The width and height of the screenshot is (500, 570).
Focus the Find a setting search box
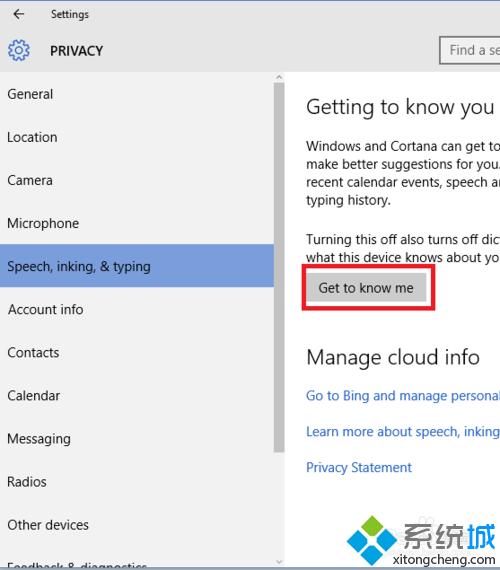point(469,50)
